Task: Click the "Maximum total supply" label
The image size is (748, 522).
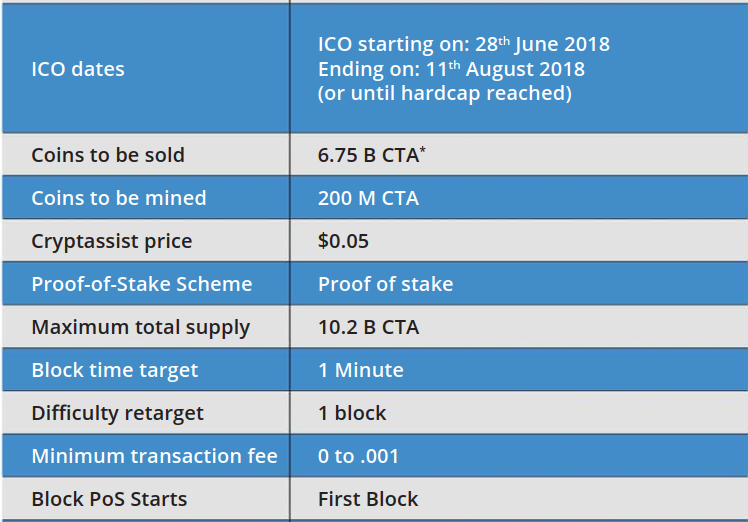Action: [x=140, y=327]
